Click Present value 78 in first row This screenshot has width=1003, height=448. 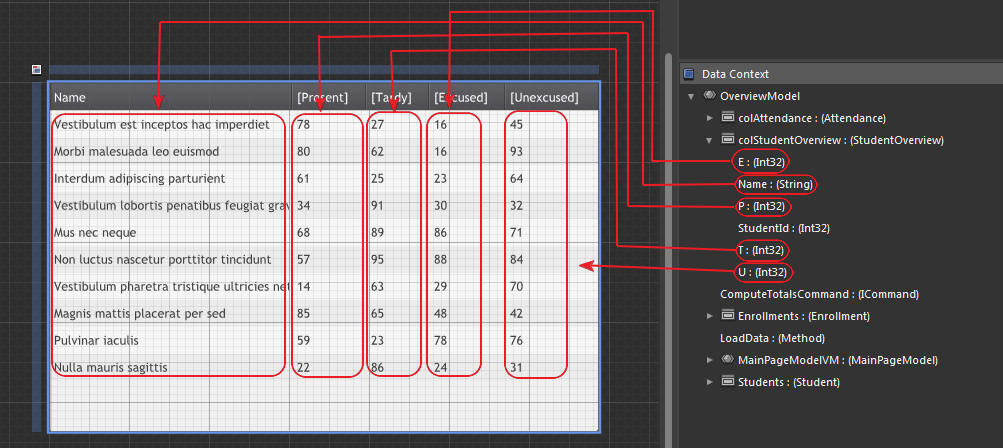304,125
